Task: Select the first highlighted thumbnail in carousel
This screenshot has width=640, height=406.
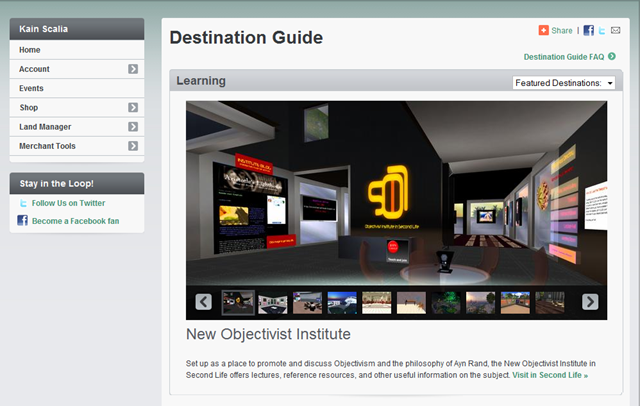Action: 238,302
